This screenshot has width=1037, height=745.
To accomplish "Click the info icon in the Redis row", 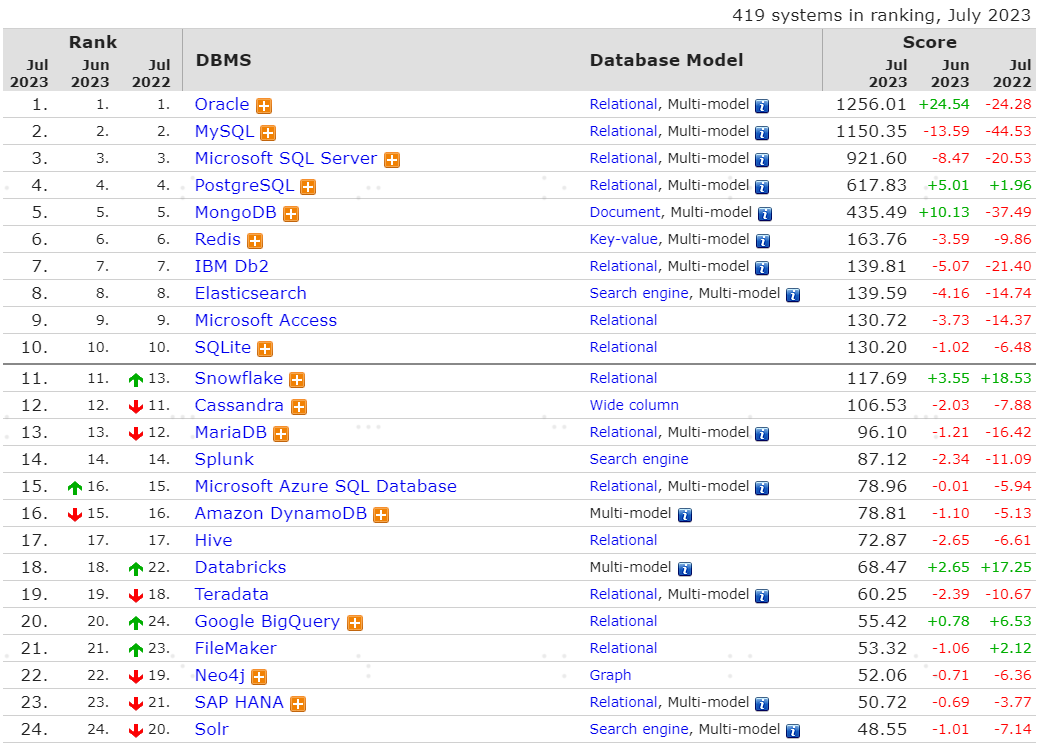I will [762, 241].
